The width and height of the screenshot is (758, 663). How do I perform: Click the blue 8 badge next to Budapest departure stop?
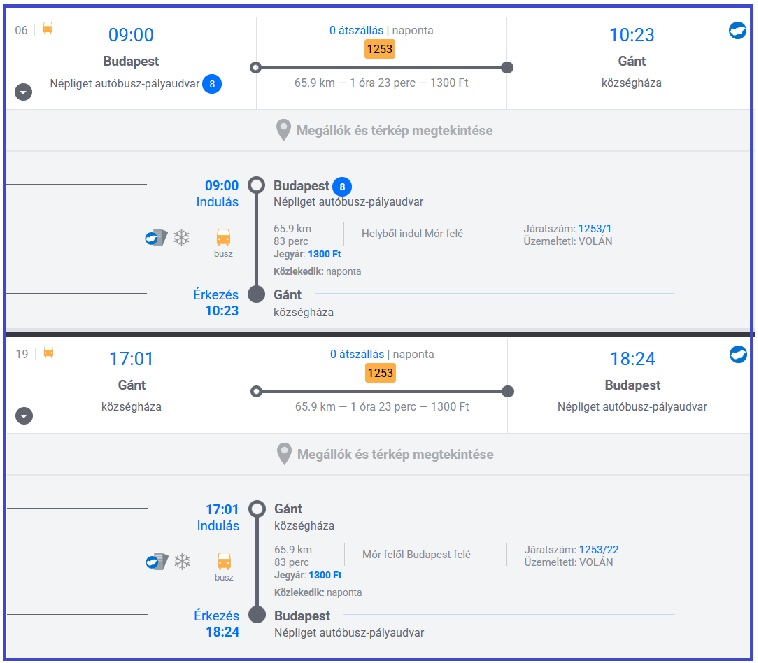342,186
